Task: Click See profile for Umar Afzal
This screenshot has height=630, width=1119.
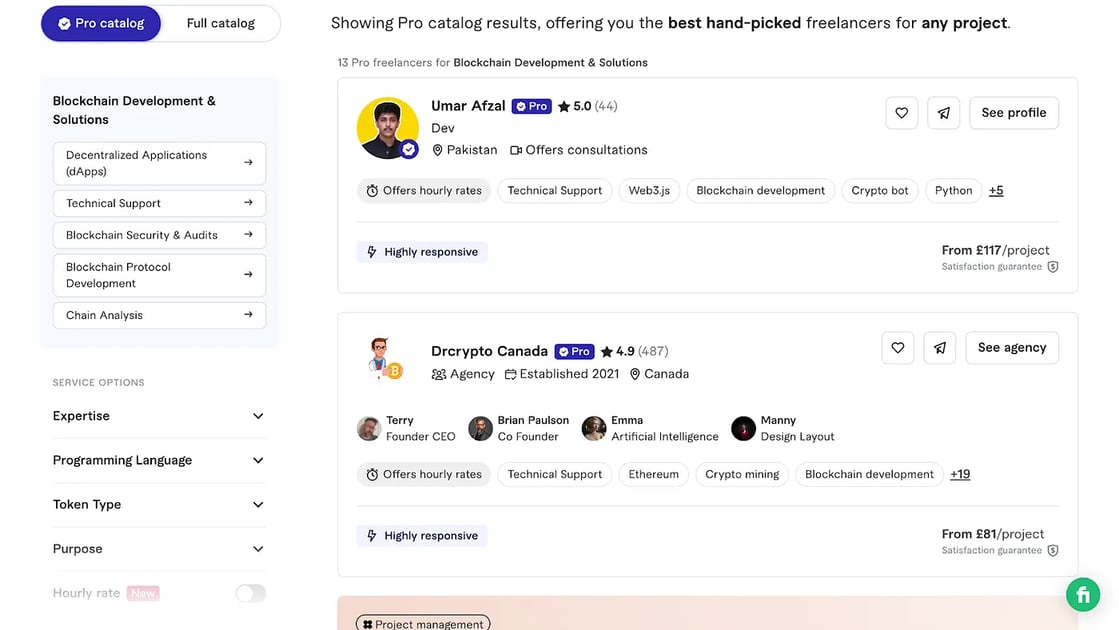Action: coord(1013,113)
